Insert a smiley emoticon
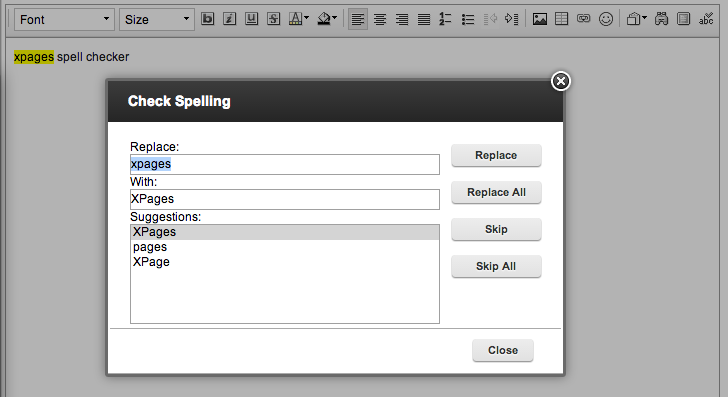728x397 pixels. tap(606, 19)
